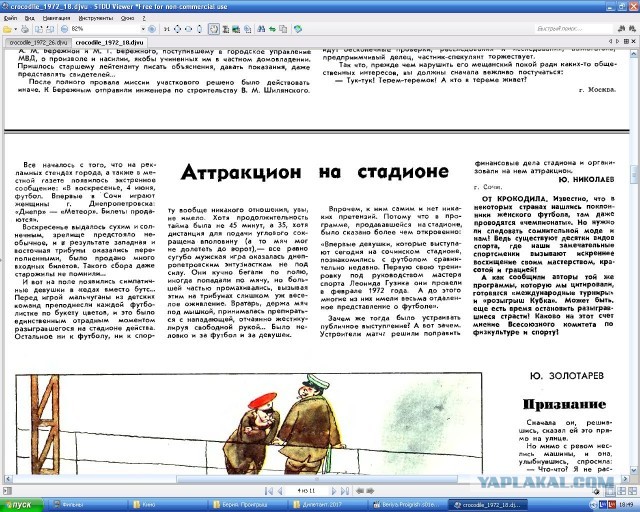Fit whole page zoom icon

(x=178, y=29)
